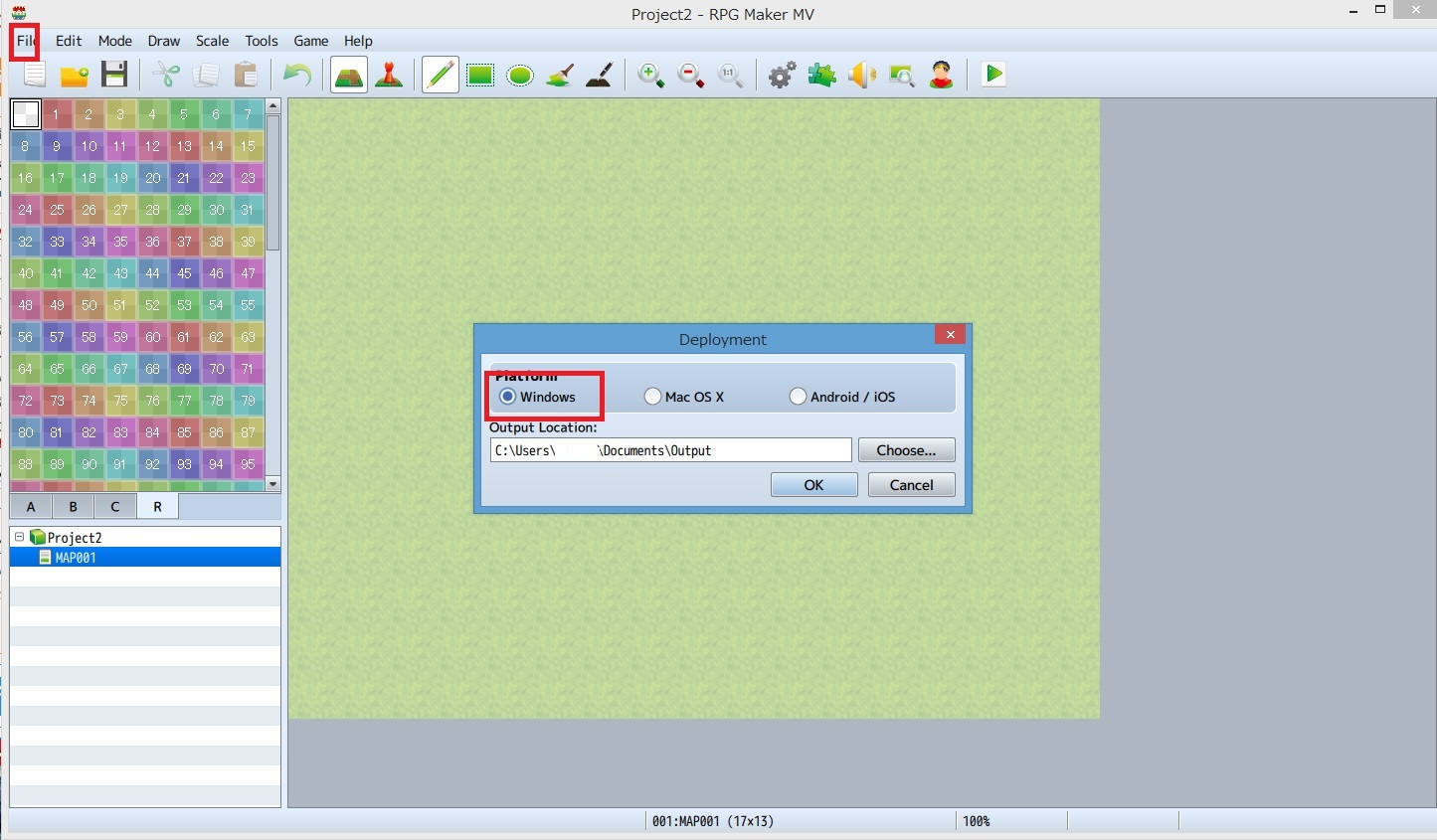Switch to the R tileset tab

point(157,506)
